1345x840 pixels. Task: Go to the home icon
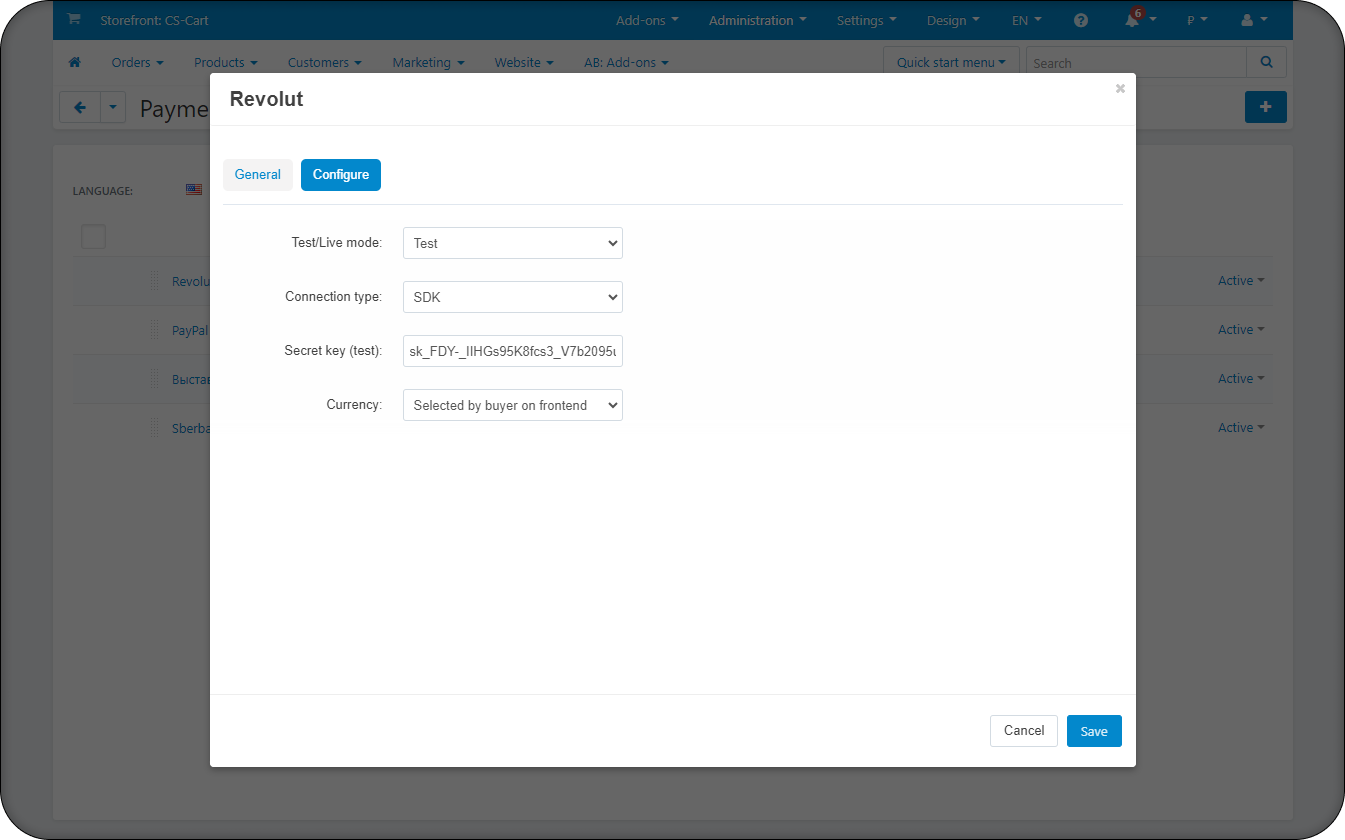pos(74,62)
